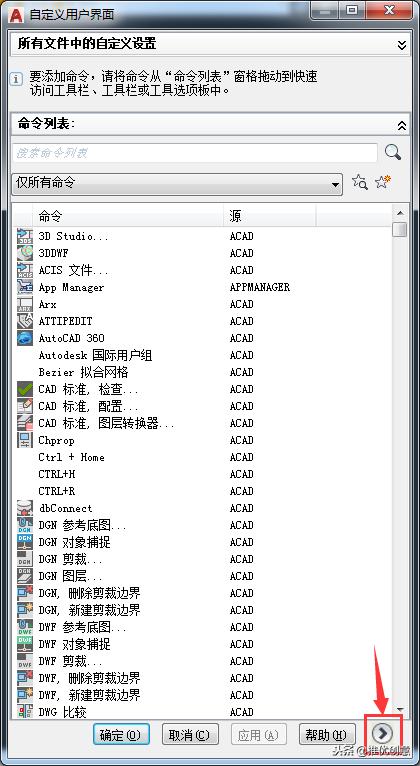The width and height of the screenshot is (420, 766).
Task: Sort by the 源 column header
Action: point(270,216)
